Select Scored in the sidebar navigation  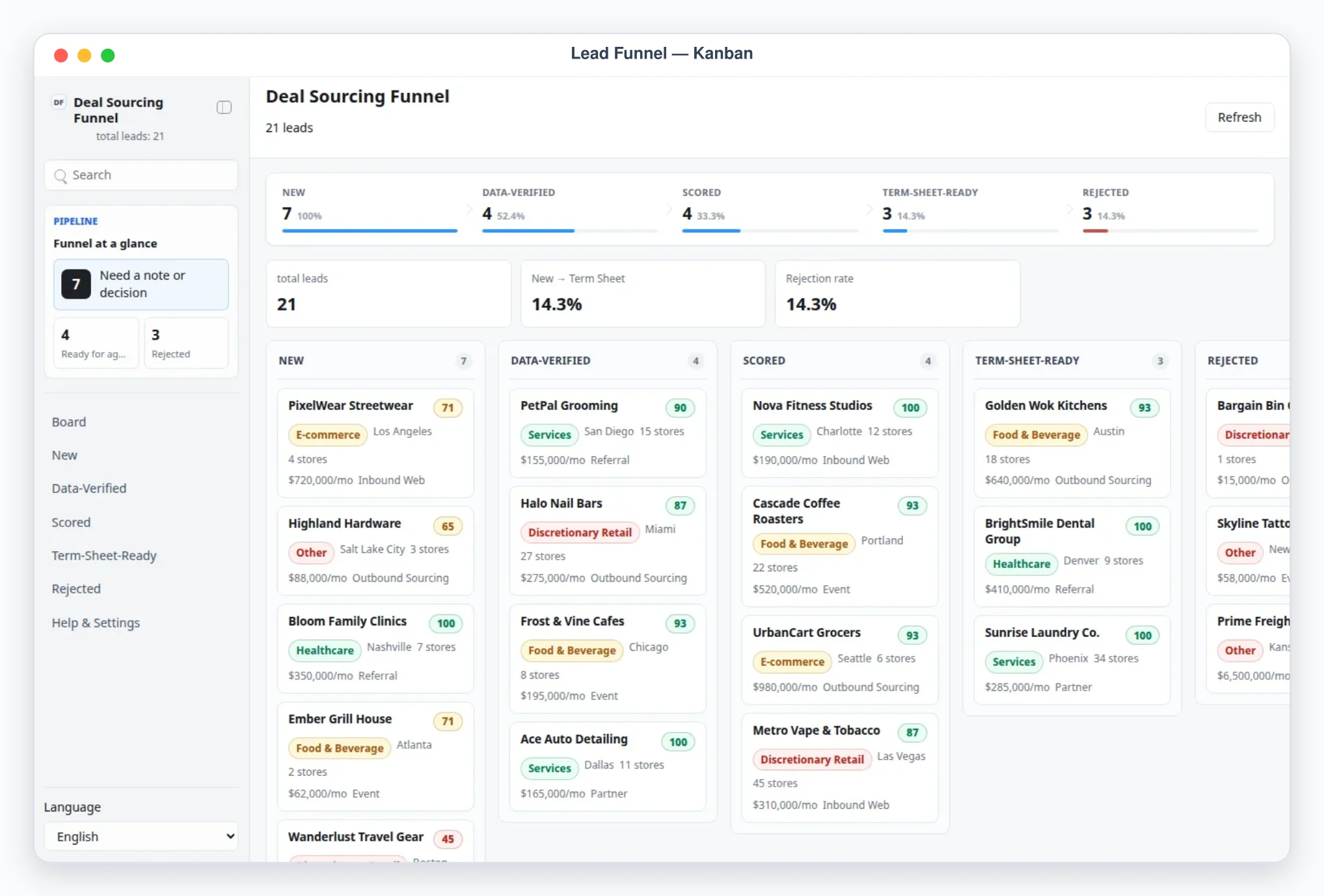[x=71, y=522]
